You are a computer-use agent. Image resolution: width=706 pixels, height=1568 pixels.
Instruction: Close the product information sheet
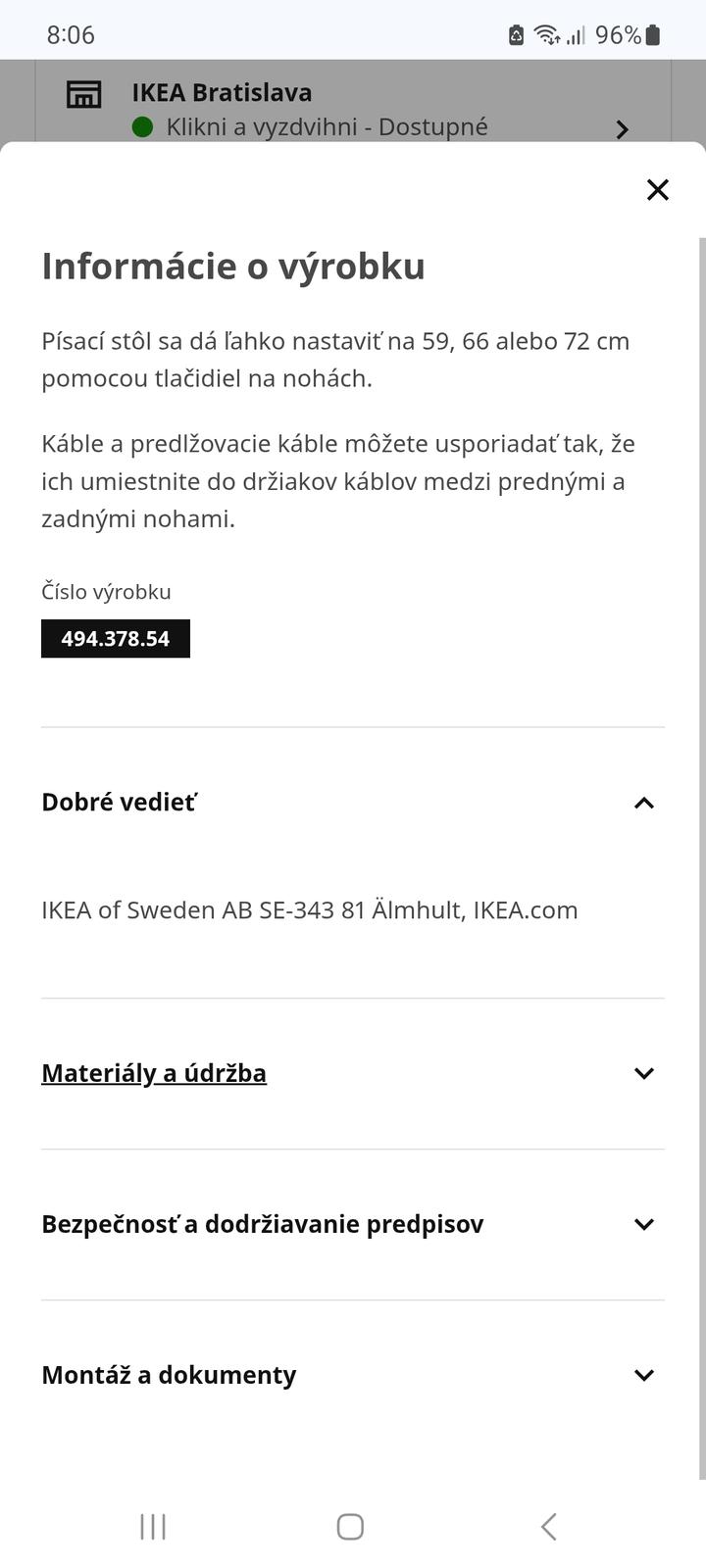(x=657, y=189)
